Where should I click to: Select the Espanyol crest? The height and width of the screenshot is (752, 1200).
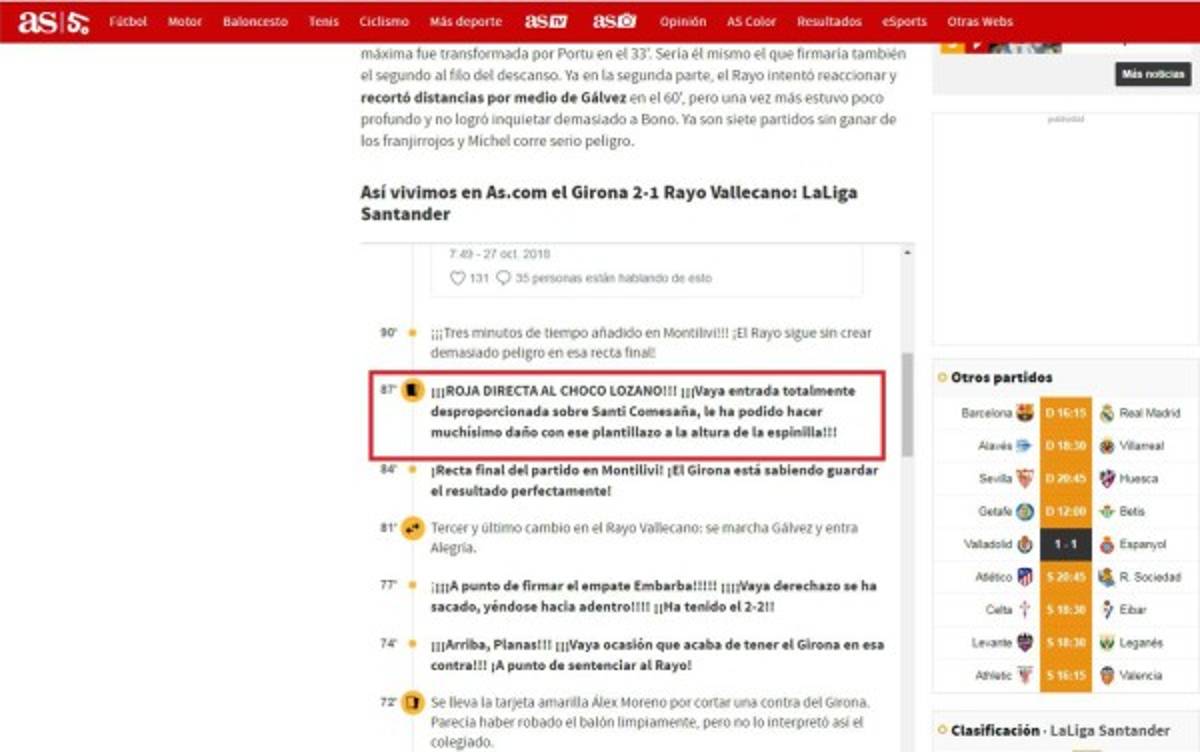coord(1105,546)
